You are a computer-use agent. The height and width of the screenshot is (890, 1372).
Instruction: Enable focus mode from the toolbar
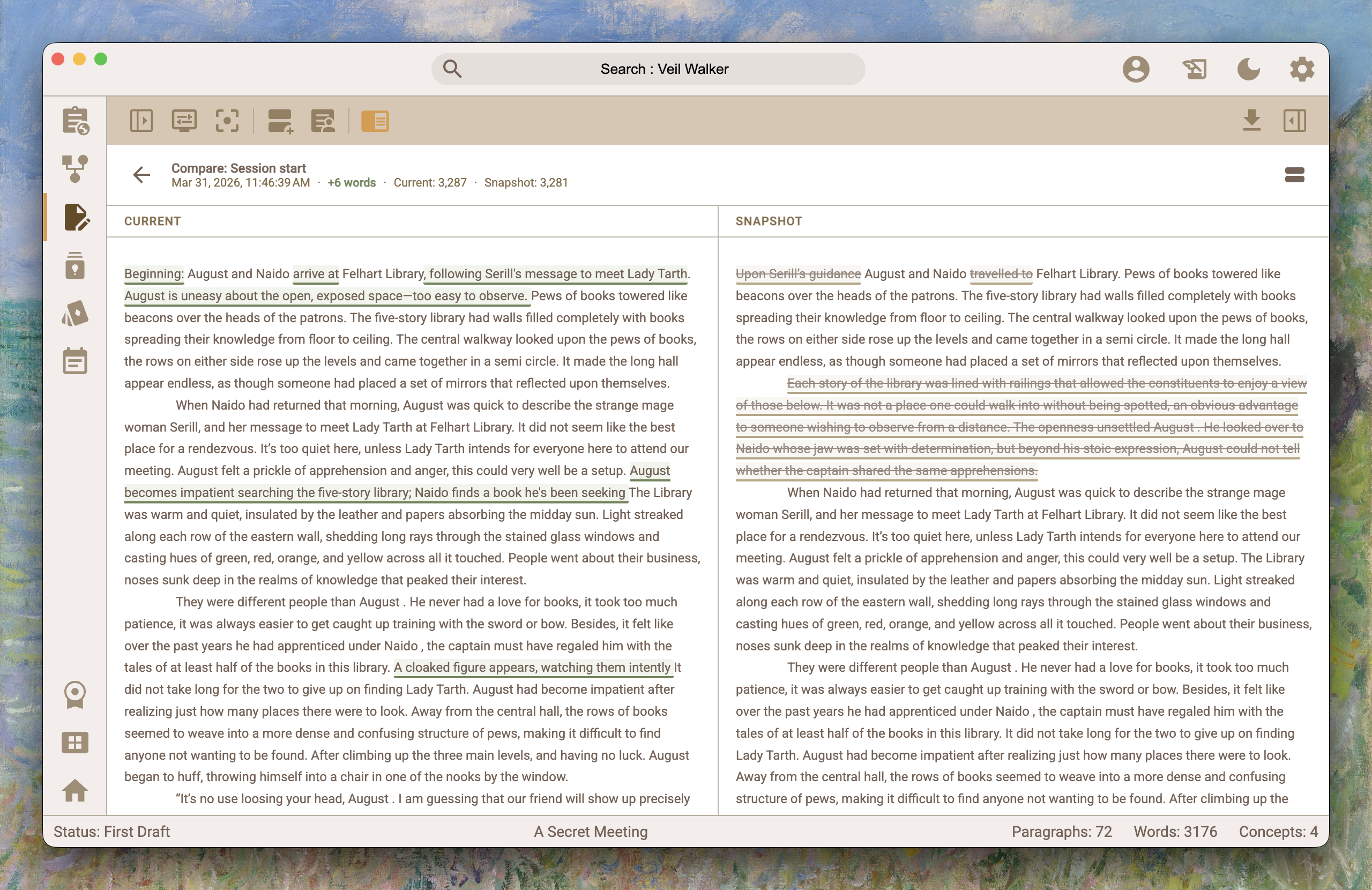pyautogui.click(x=227, y=121)
